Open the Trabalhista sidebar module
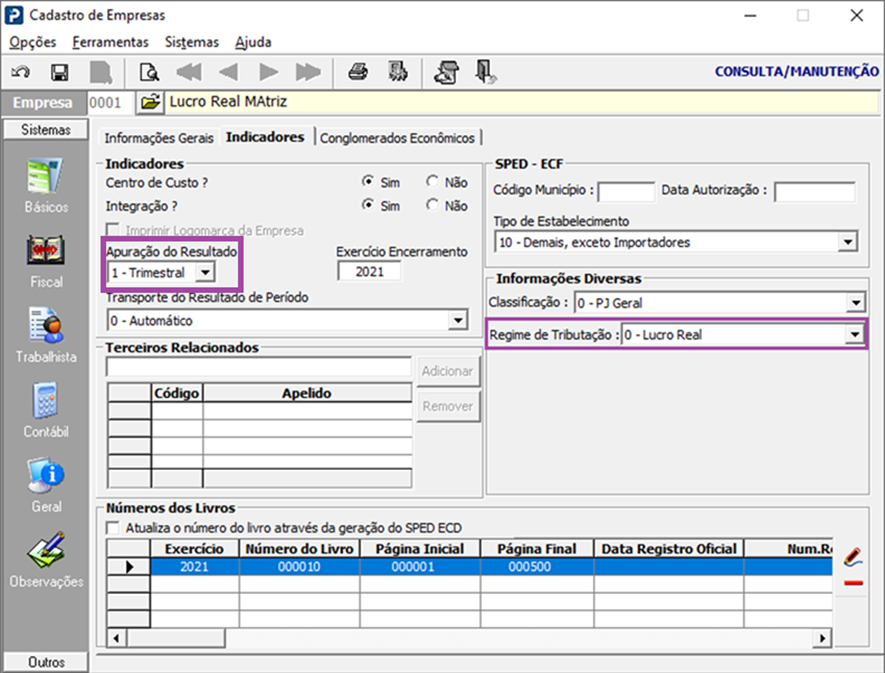 46,335
